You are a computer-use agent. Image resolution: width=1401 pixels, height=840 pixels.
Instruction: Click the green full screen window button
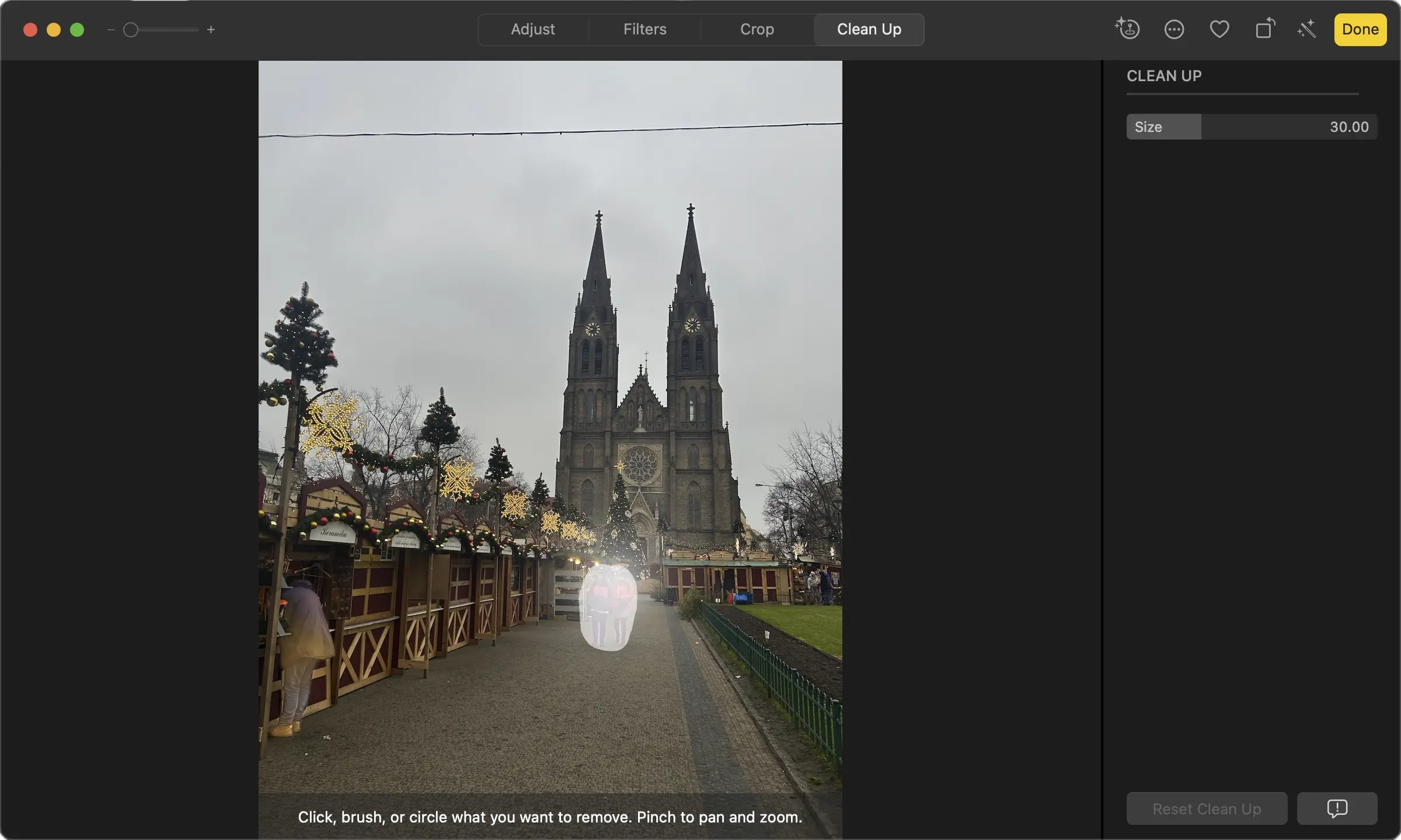coord(77,30)
